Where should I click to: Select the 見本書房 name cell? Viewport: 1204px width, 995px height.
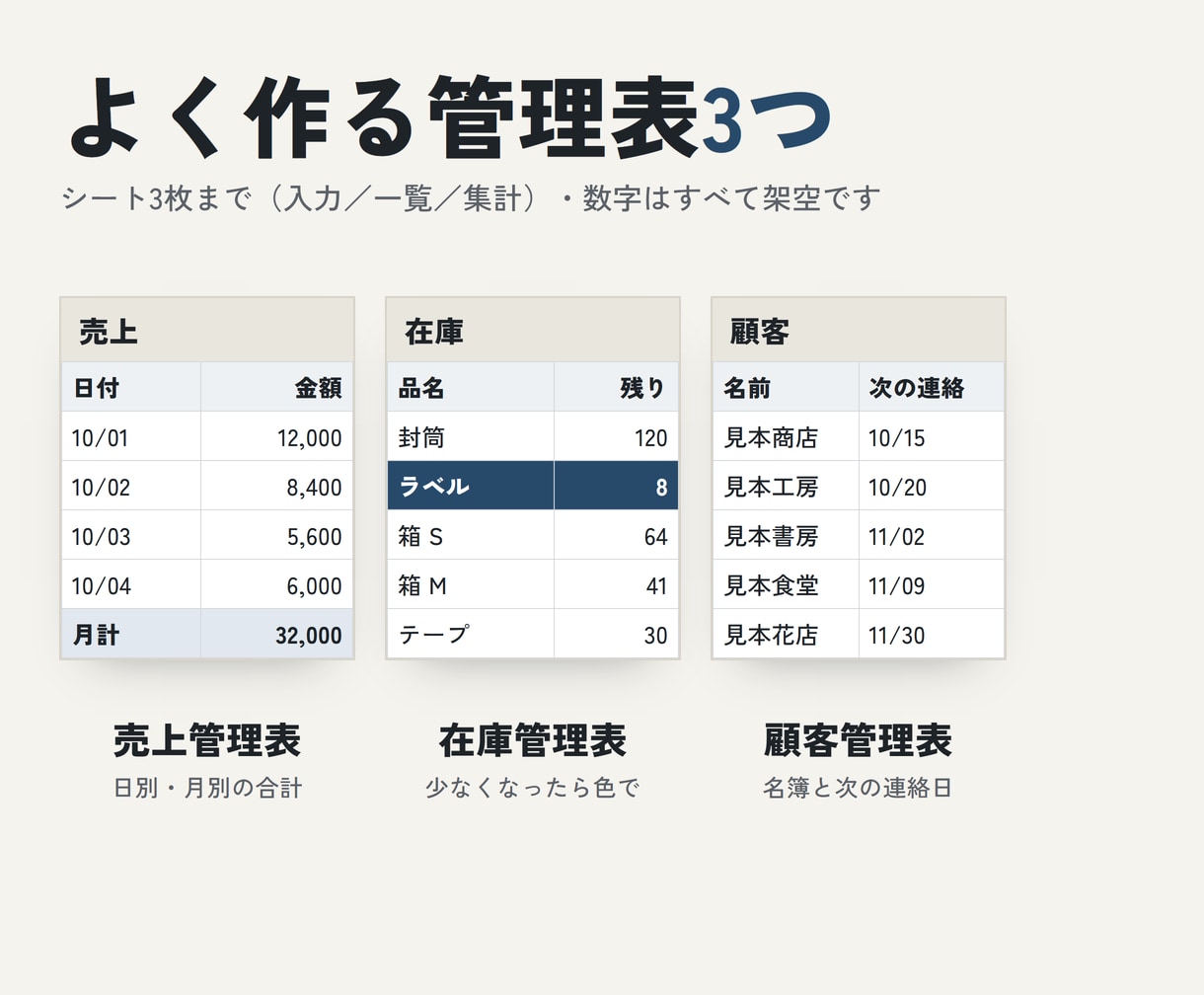click(x=786, y=535)
